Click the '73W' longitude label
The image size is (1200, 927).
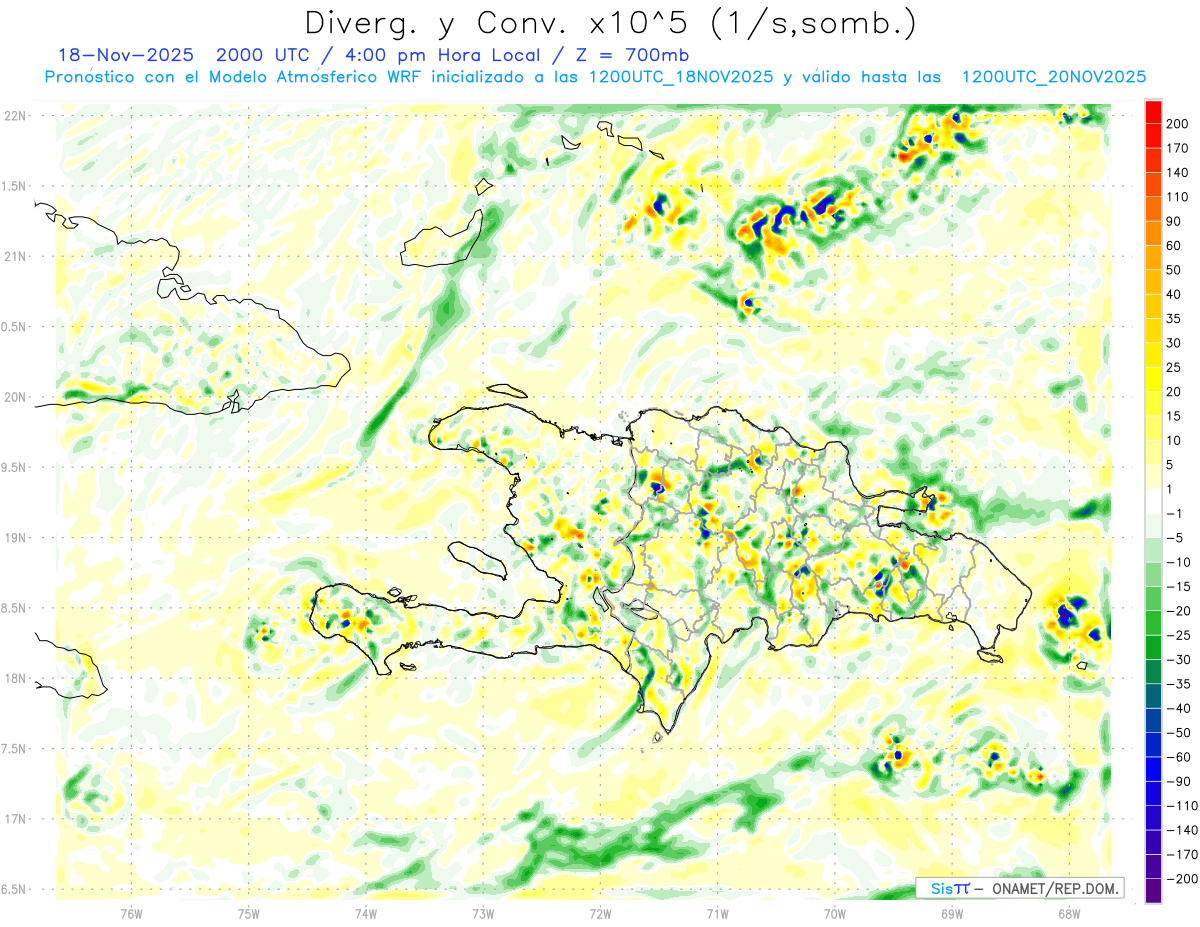click(x=483, y=914)
